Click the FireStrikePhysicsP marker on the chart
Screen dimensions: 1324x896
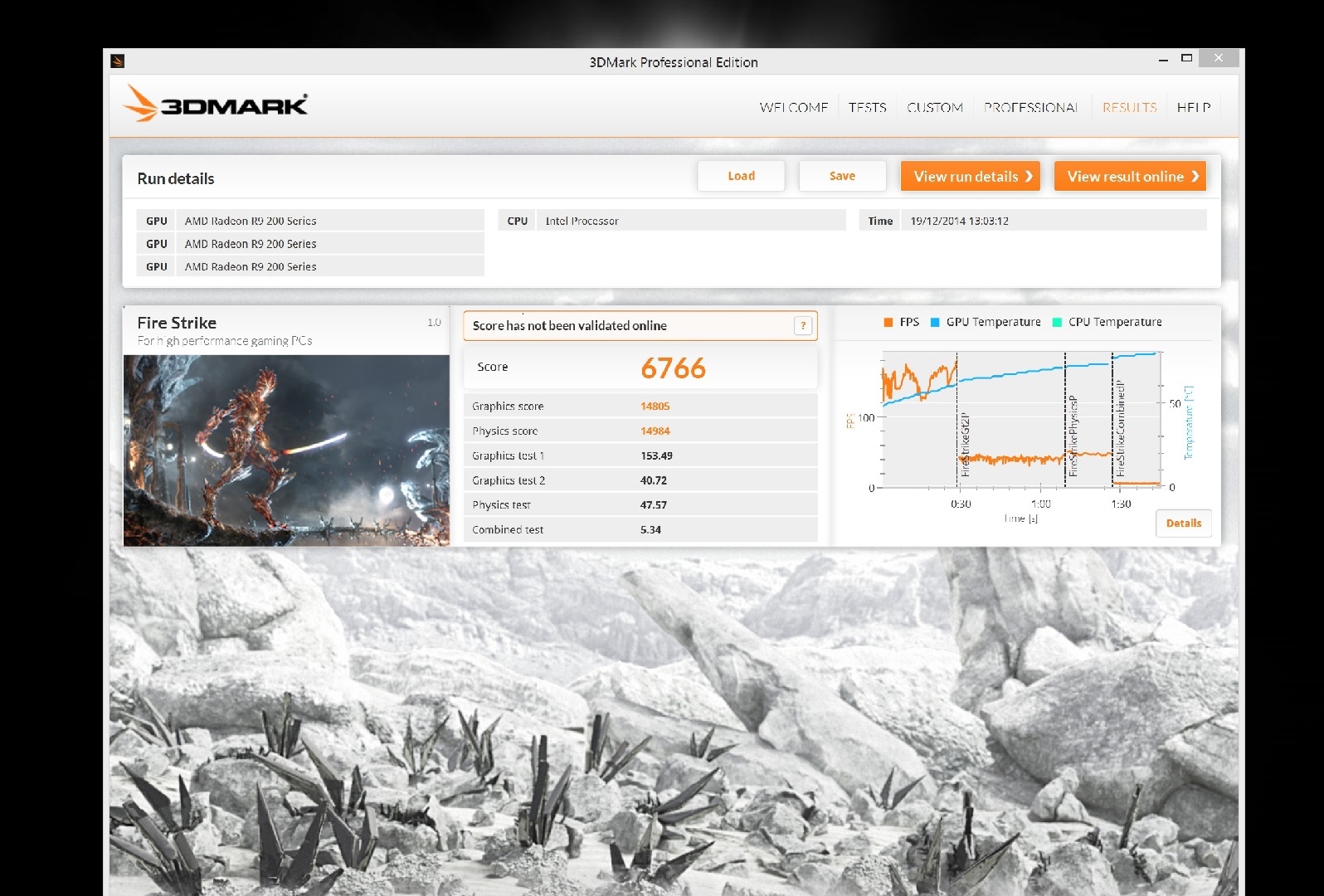click(1073, 436)
